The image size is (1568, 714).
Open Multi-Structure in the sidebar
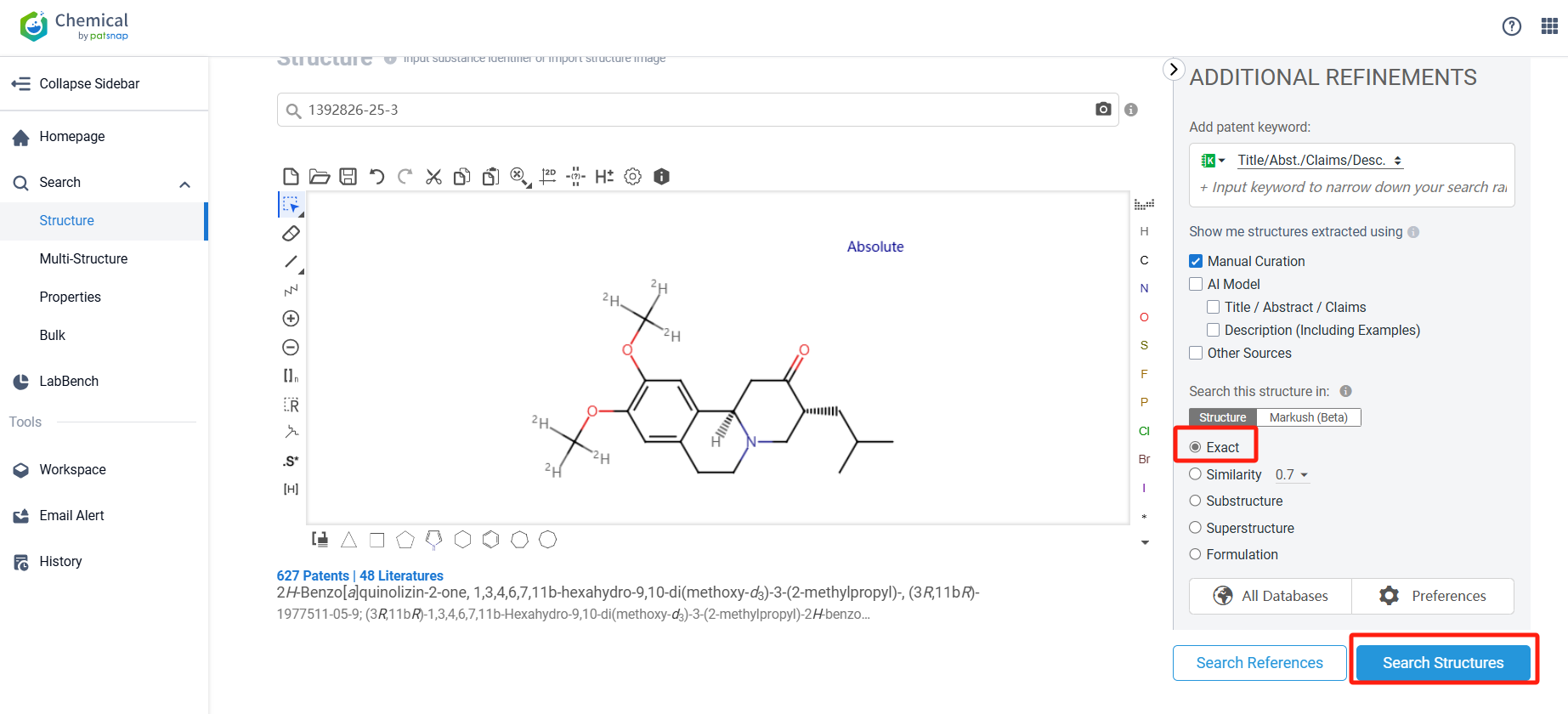[83, 258]
